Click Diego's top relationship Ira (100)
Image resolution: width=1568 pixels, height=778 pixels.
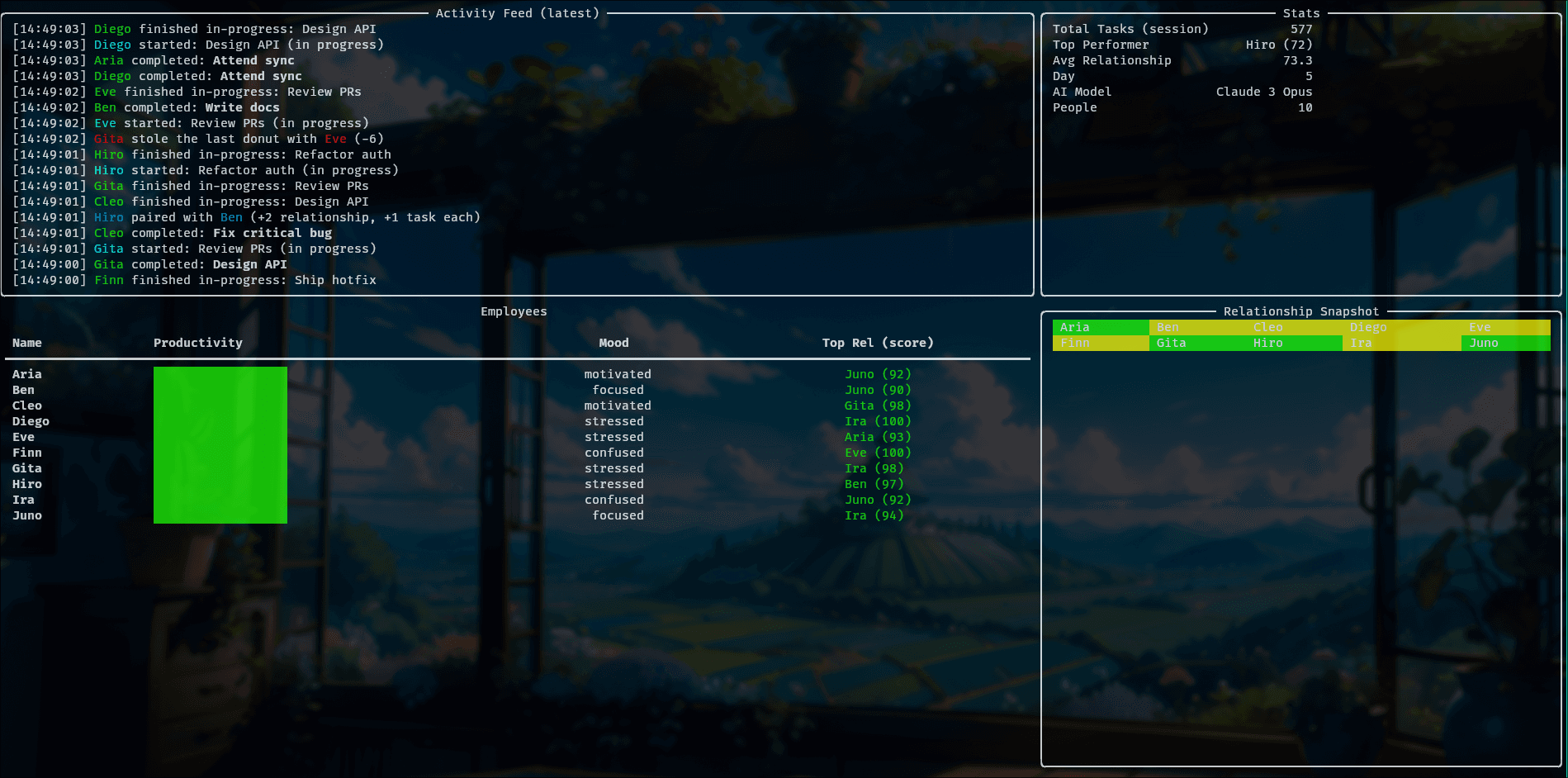[878, 421]
